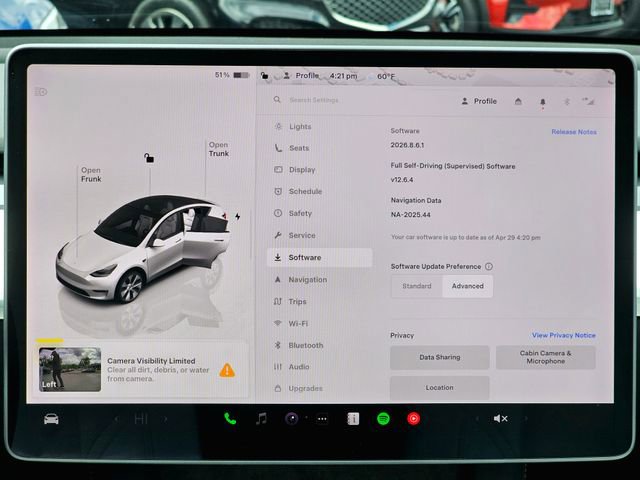Raise volume with arrow right of speaker
Screen dimensions: 640x480
point(526,419)
